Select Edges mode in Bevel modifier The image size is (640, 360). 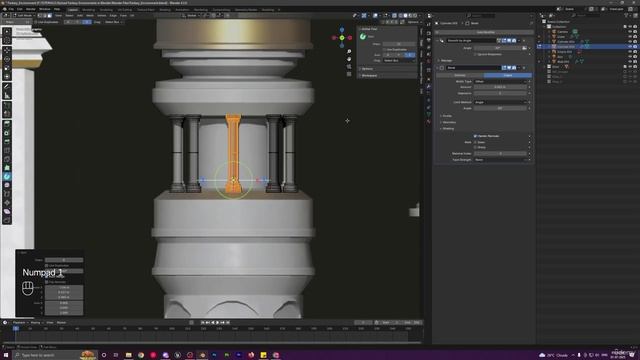508,75
